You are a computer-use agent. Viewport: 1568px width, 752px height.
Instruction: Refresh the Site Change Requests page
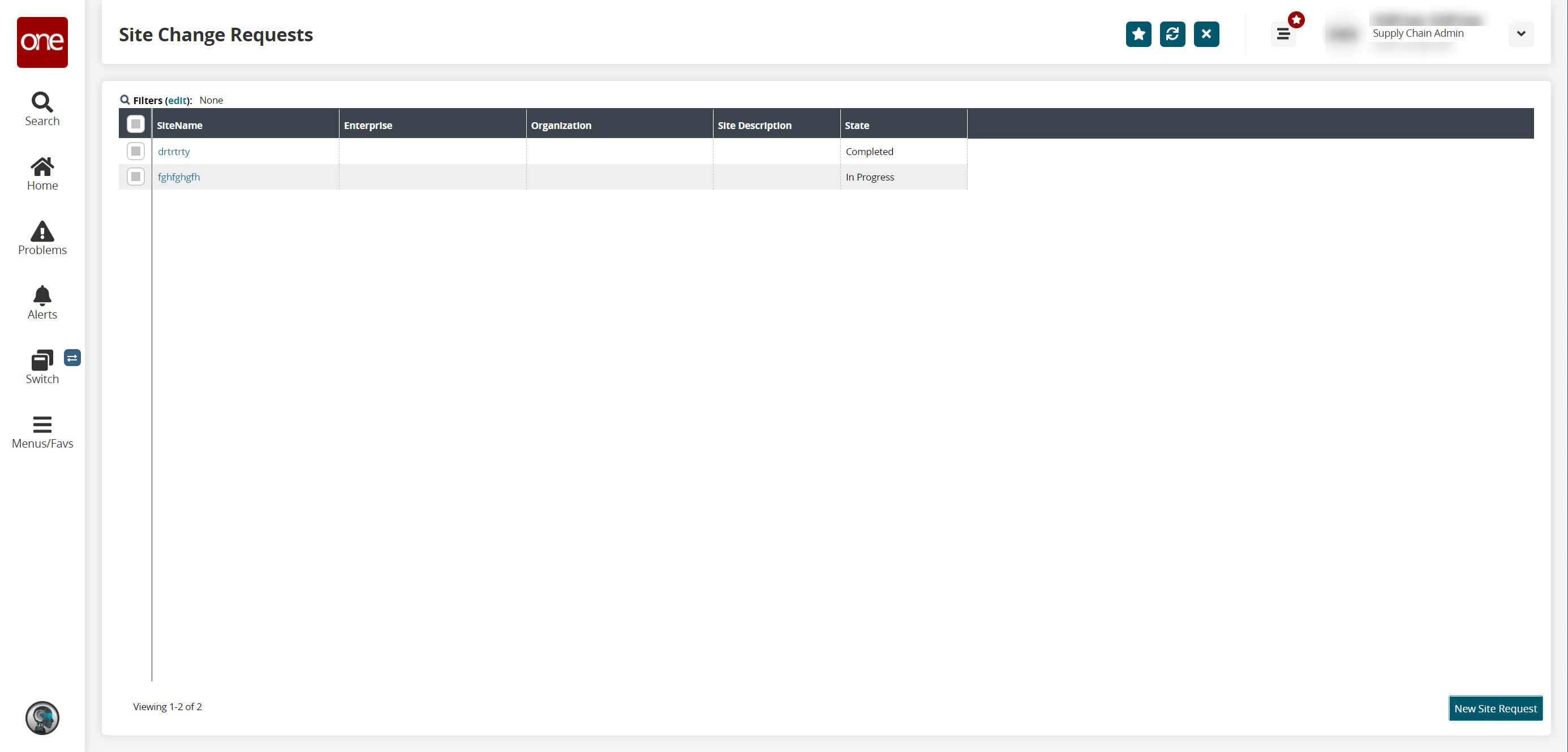pos(1172,34)
